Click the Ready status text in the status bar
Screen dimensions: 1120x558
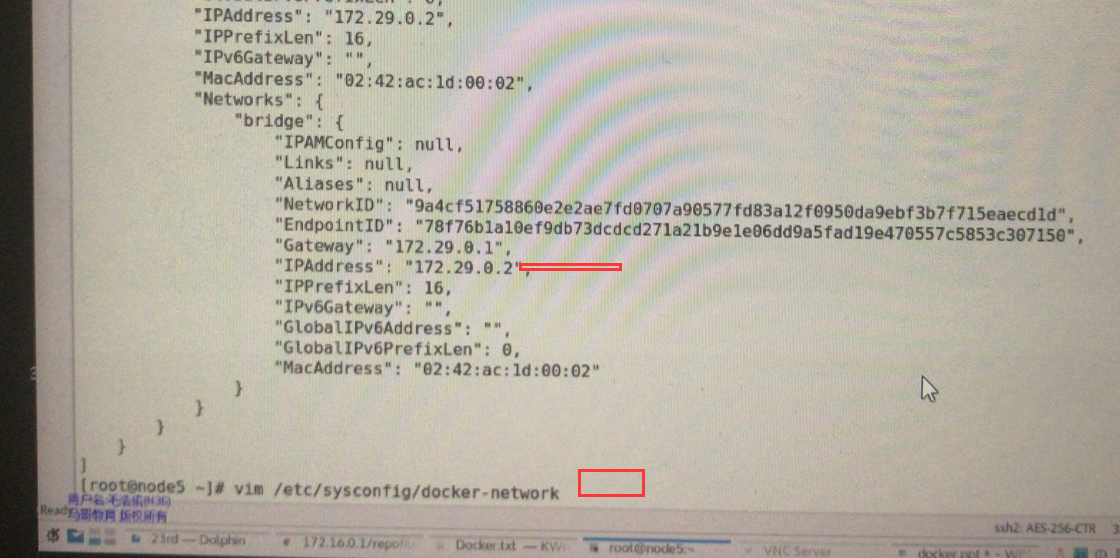click(54, 511)
